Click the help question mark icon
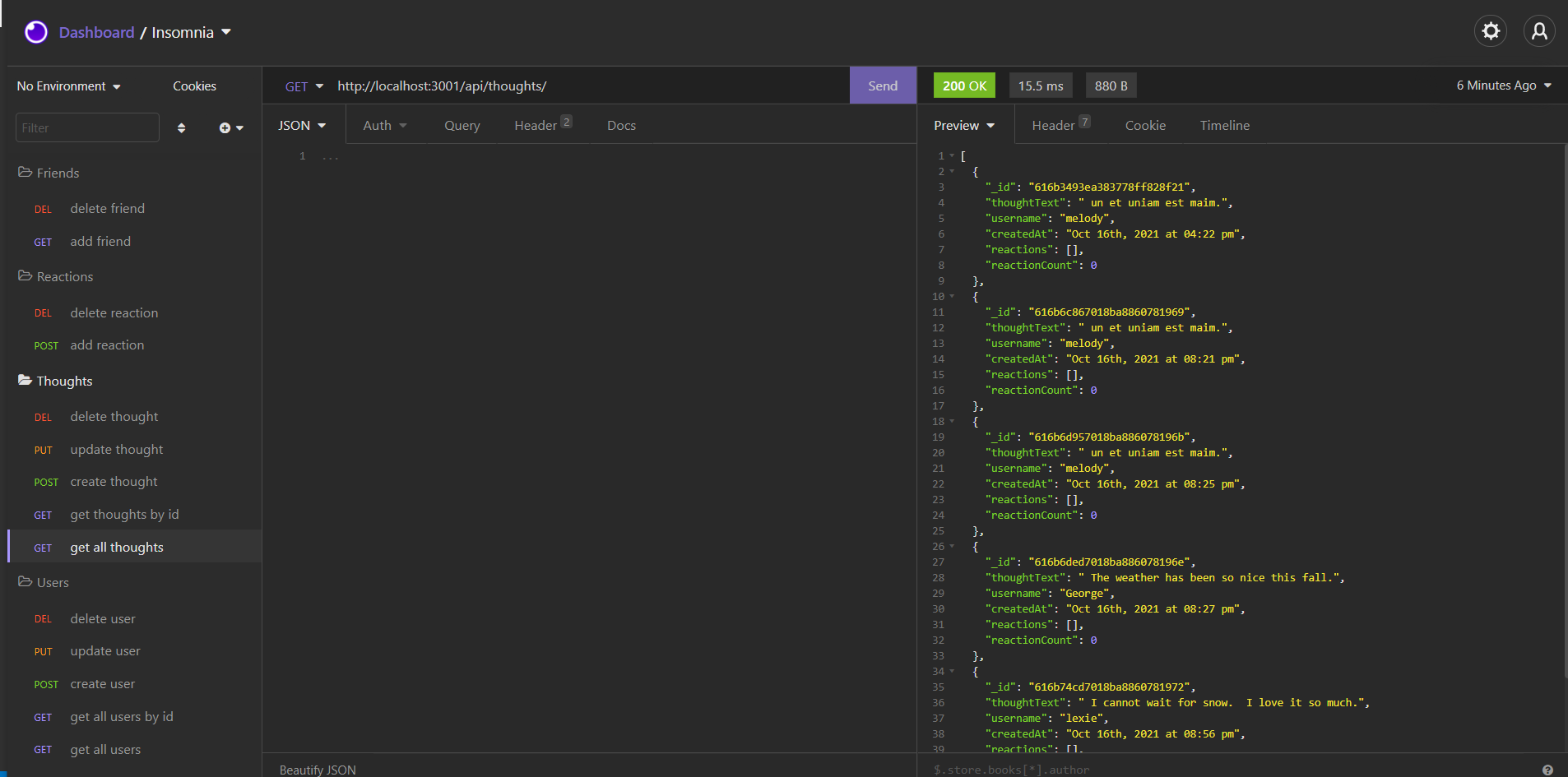The height and width of the screenshot is (777, 1568). [x=1547, y=770]
